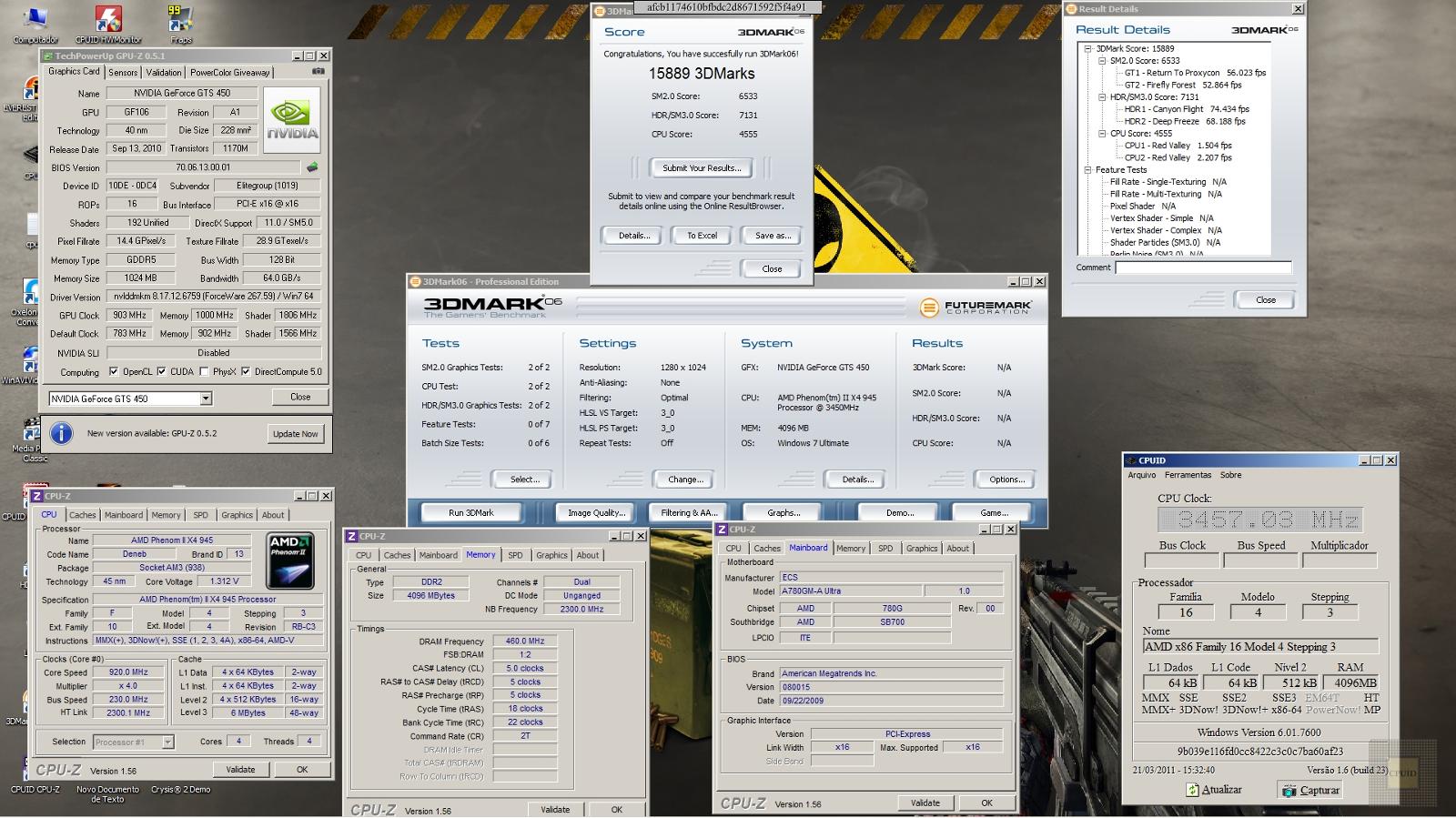Click the Game button in 3DMark06

[x=994, y=513]
